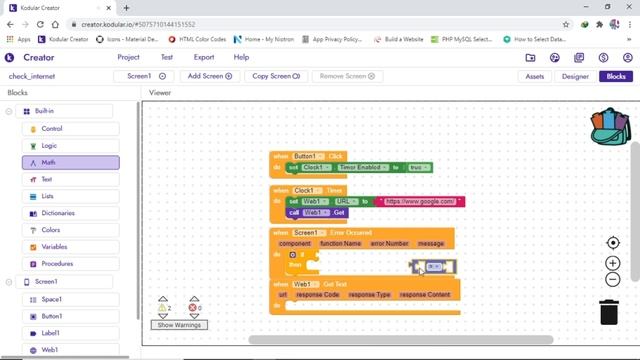
Task: Click the response Content parameter
Action: (424, 295)
